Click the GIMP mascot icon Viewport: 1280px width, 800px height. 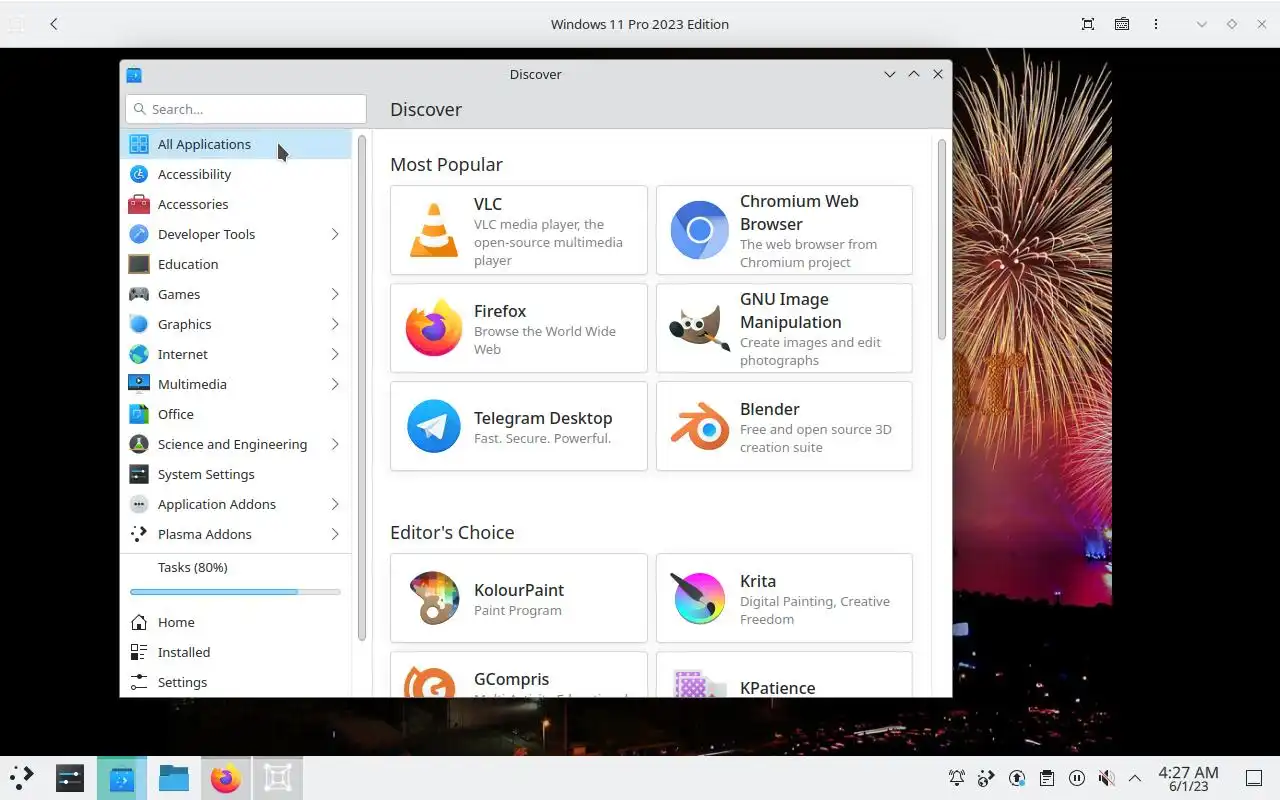[699, 328]
